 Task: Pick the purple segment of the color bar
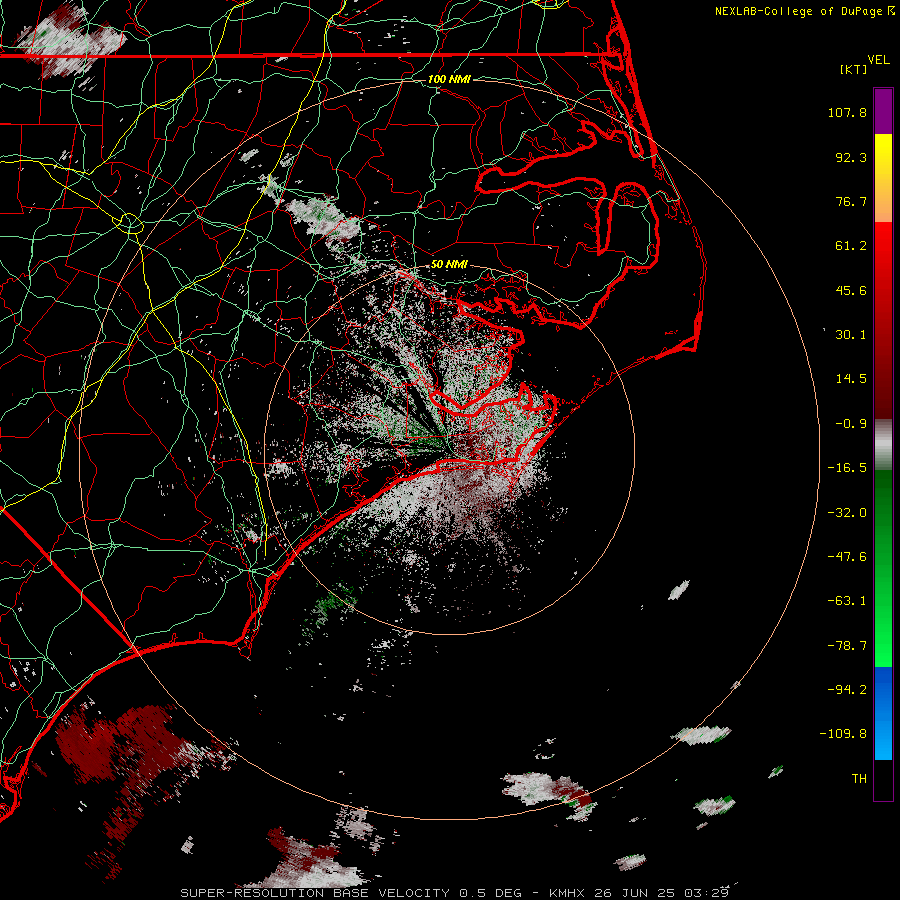click(883, 111)
